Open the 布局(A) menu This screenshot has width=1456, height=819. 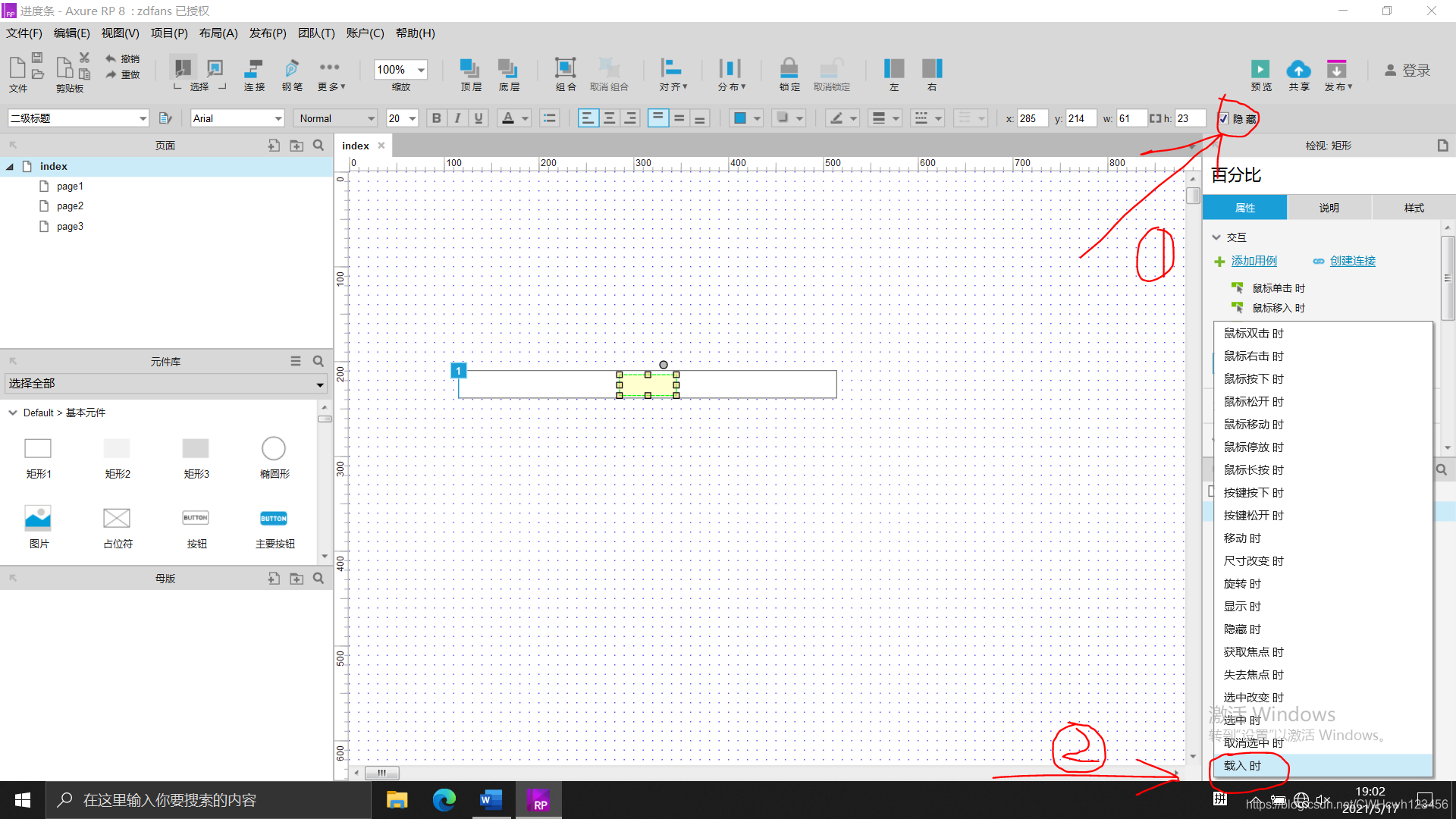(x=218, y=33)
